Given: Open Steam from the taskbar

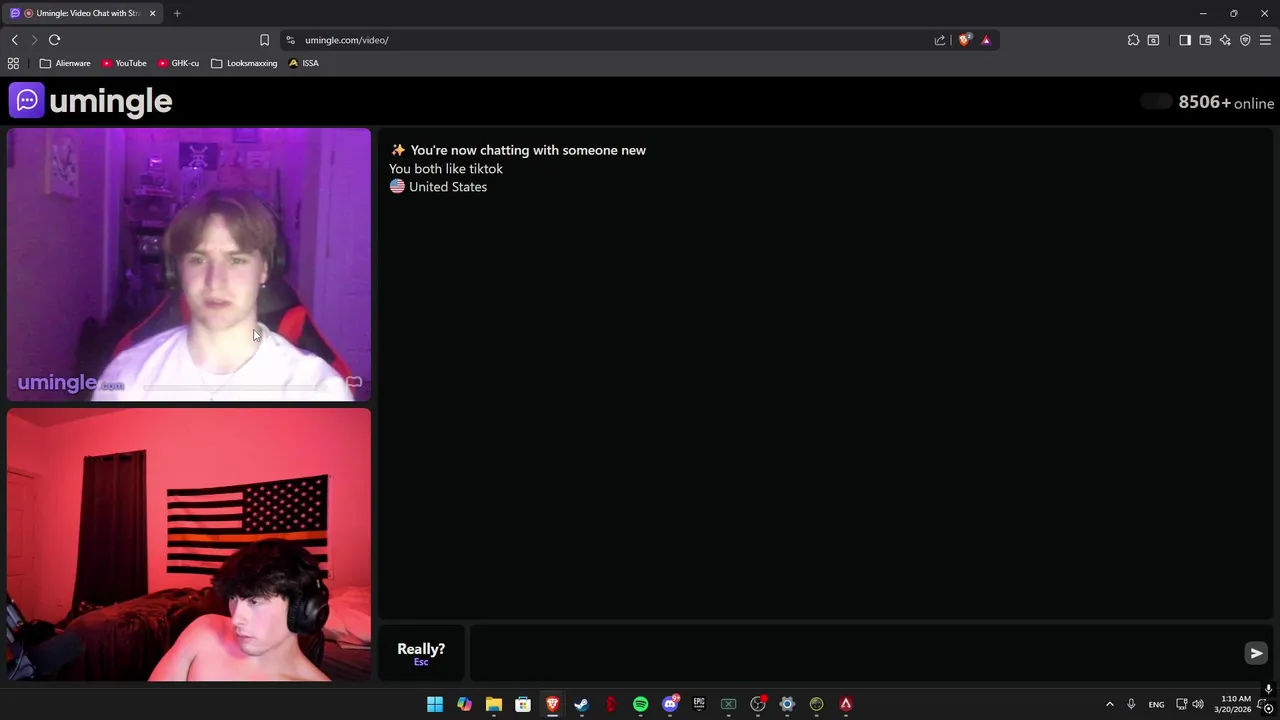Looking at the screenshot, I should click(581, 704).
